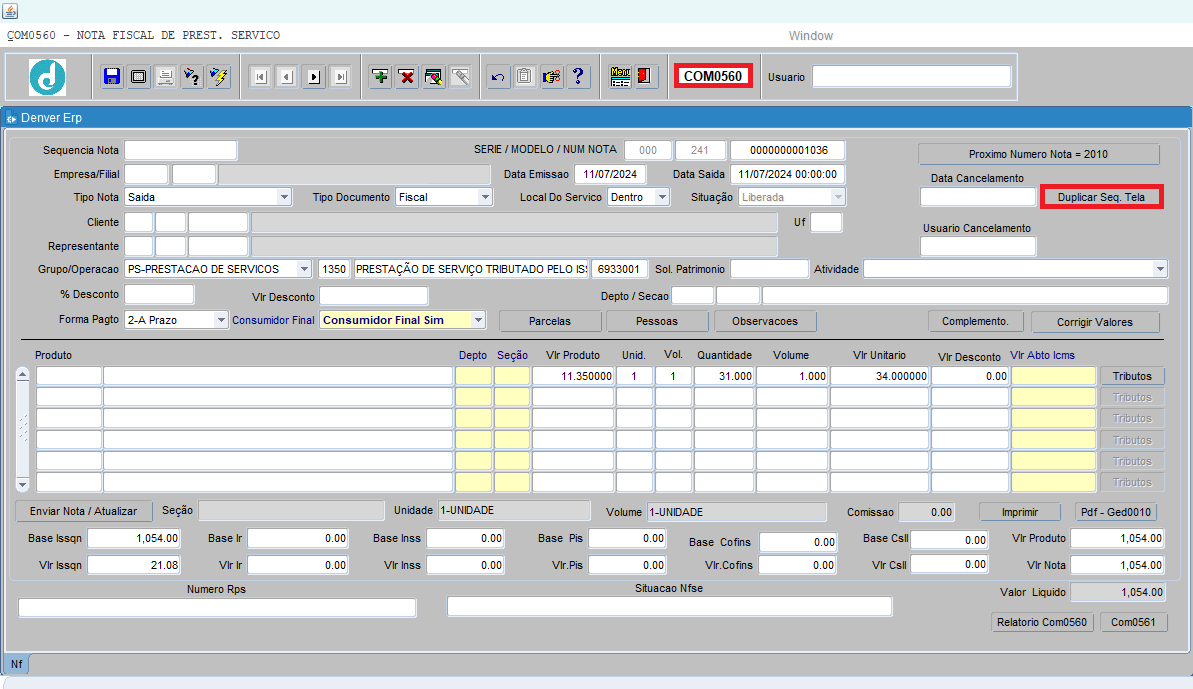Click the Tributos button on first row
Viewport: 1193px width, 689px height.
point(1132,377)
